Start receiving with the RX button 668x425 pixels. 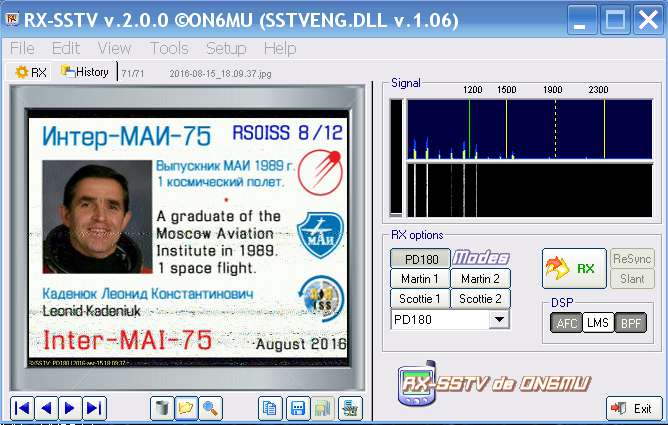coord(574,268)
